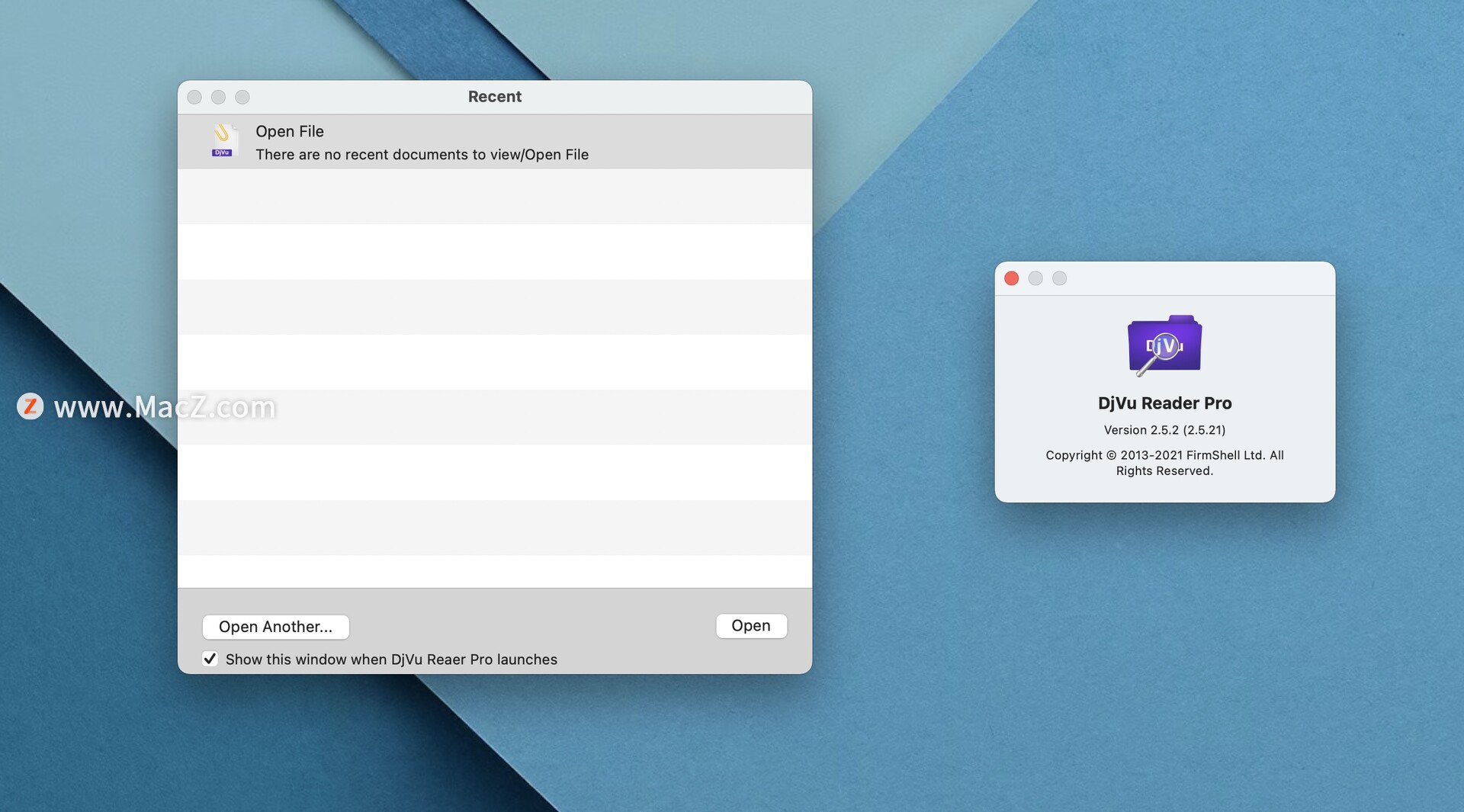Click the 'Show this window when DjVu Reaer Pro launches' label
Image resolution: width=1464 pixels, height=812 pixels.
click(x=391, y=660)
